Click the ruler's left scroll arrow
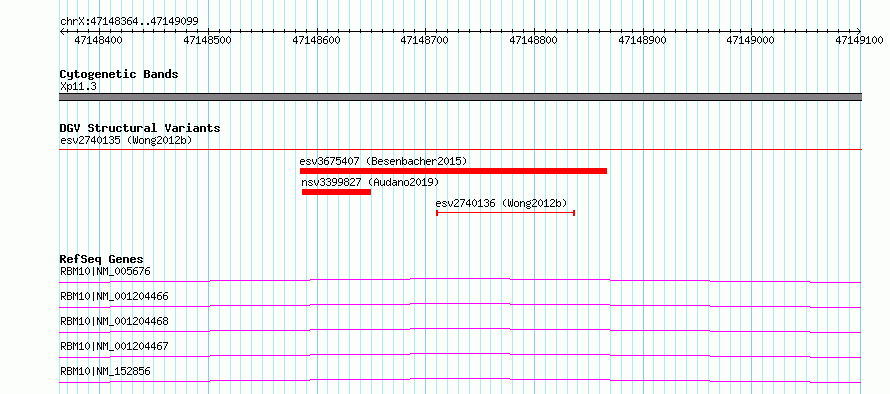This screenshot has height=394, width=890. coord(62,31)
